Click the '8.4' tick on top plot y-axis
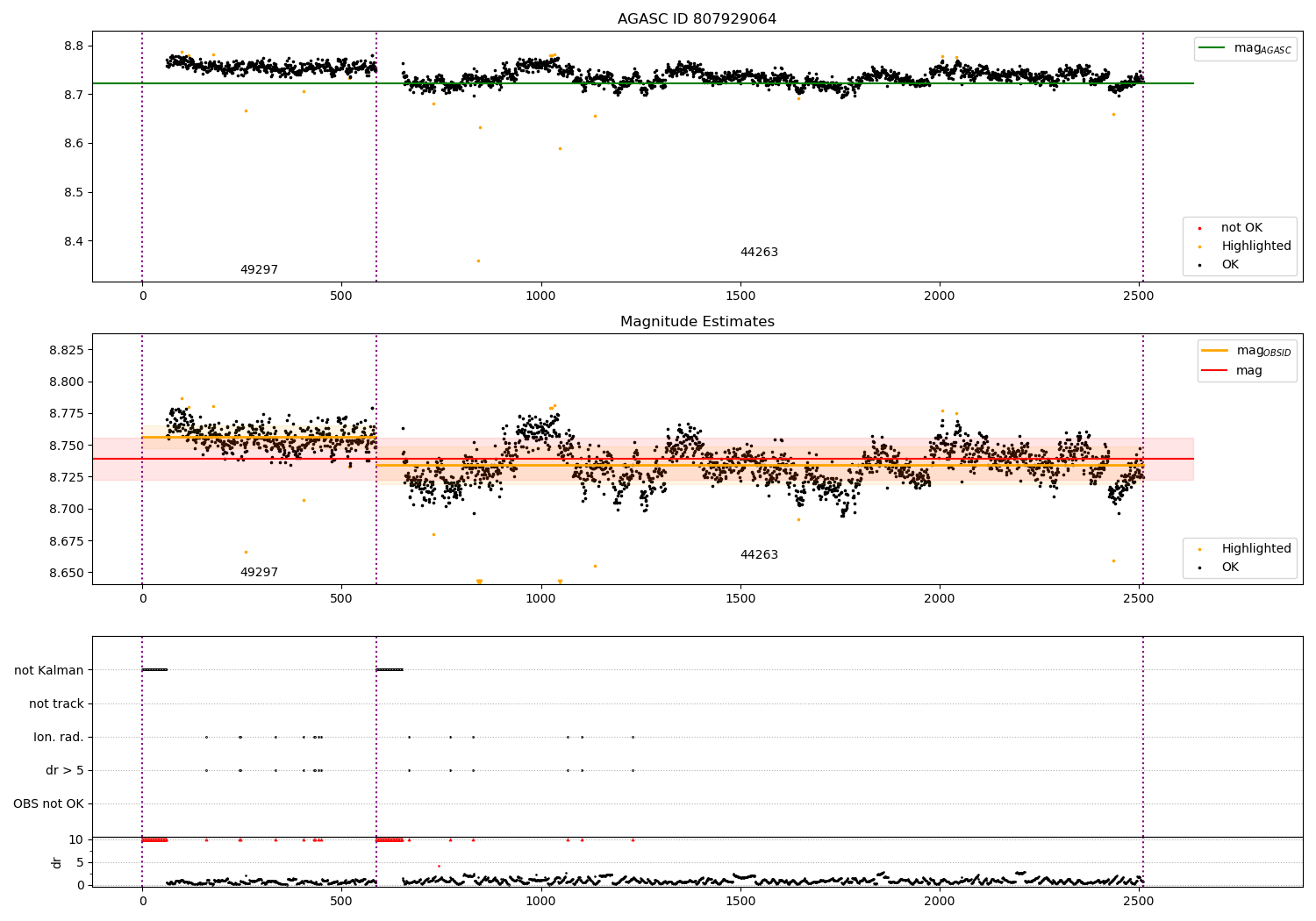Image resolution: width=1316 pixels, height=921 pixels. [74, 241]
